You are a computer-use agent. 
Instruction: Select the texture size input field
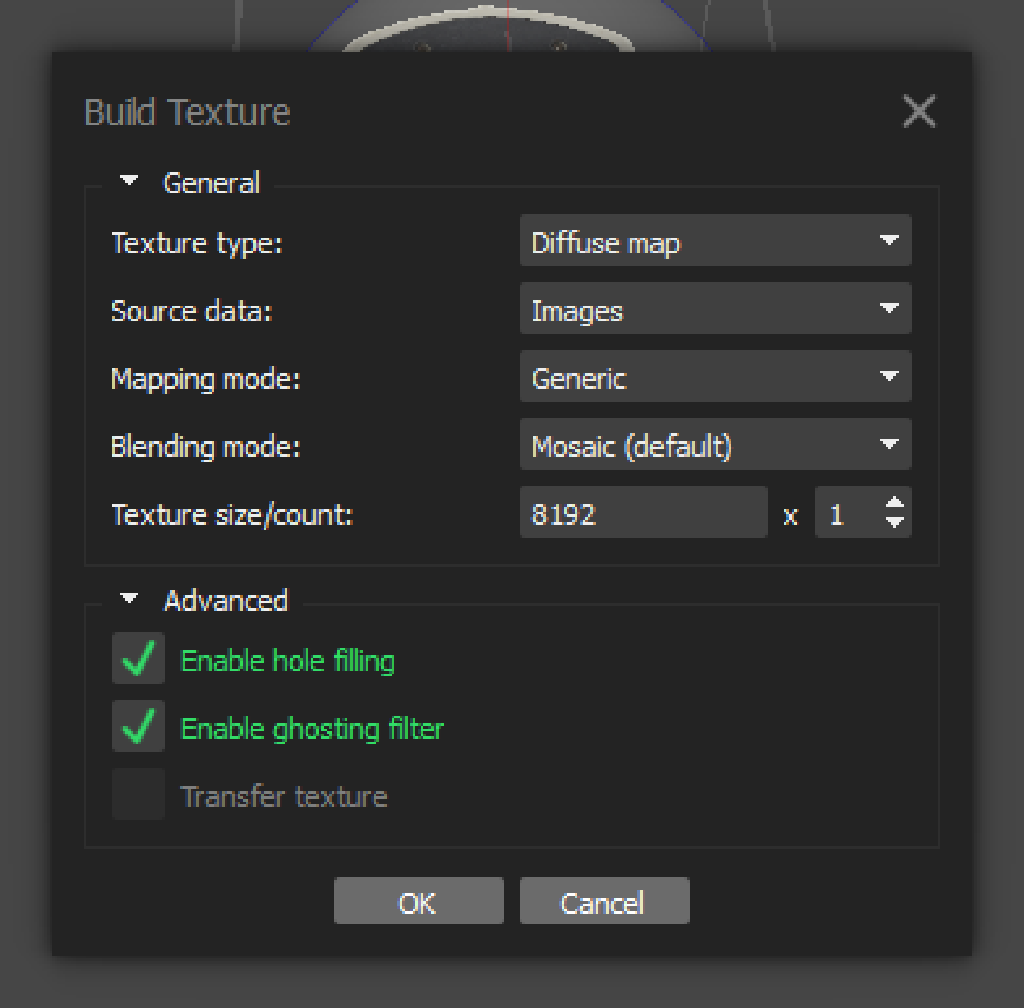click(643, 512)
